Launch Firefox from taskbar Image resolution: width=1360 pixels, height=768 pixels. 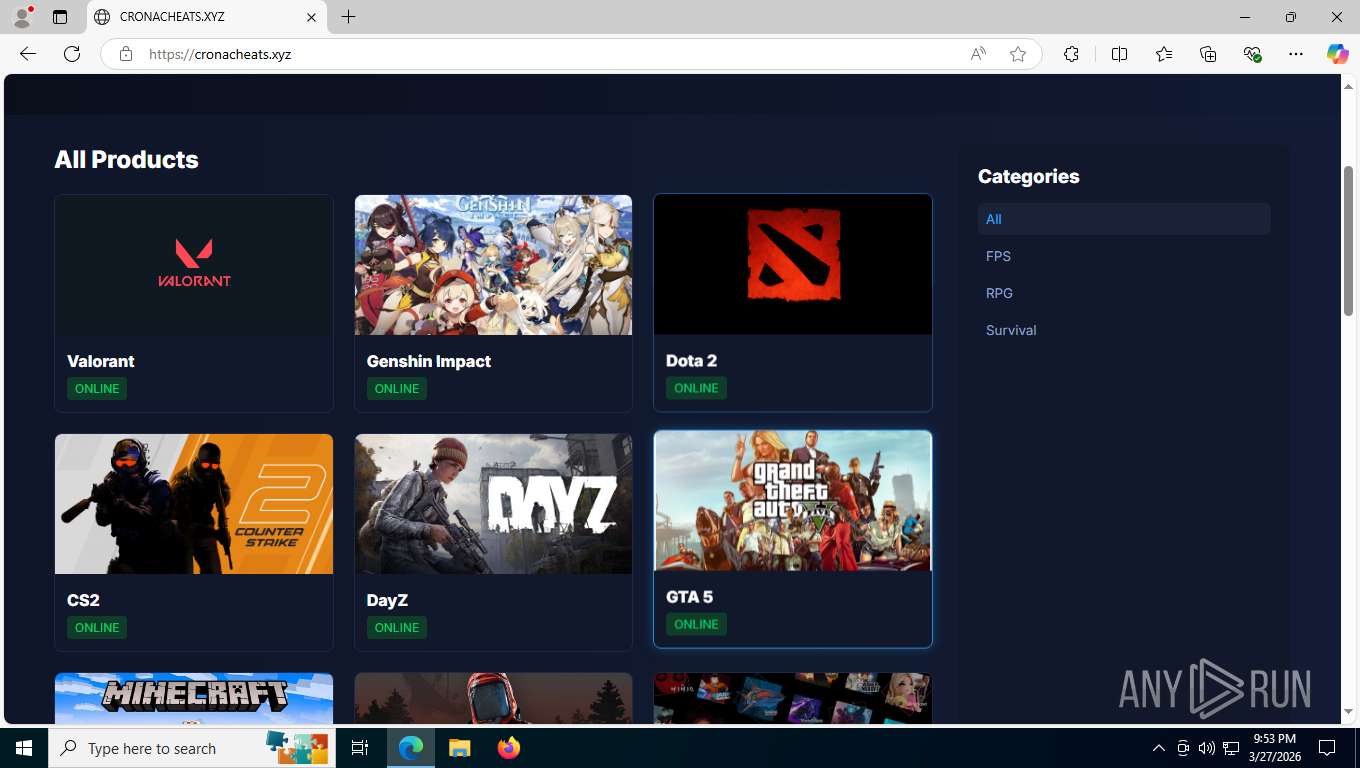click(508, 748)
